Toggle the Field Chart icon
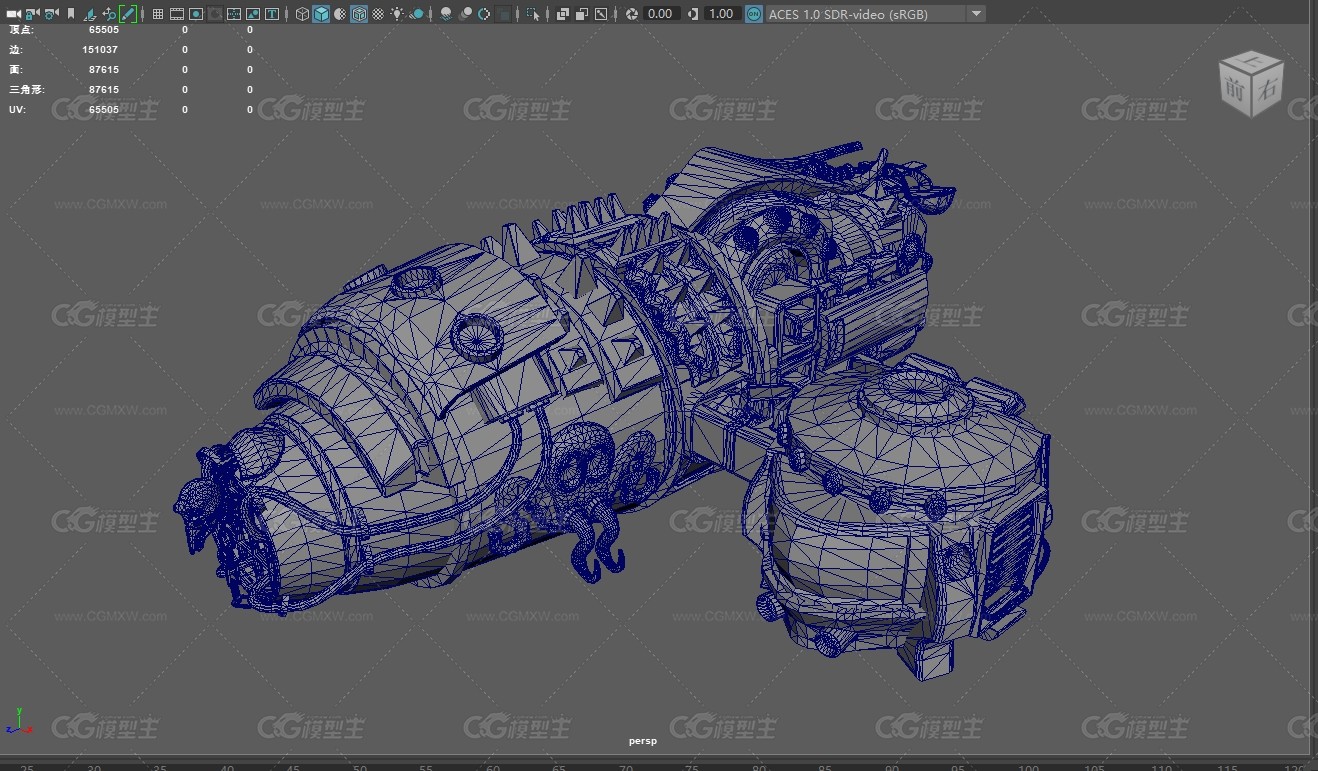The height and width of the screenshot is (771, 1318). pyautogui.click(x=234, y=14)
